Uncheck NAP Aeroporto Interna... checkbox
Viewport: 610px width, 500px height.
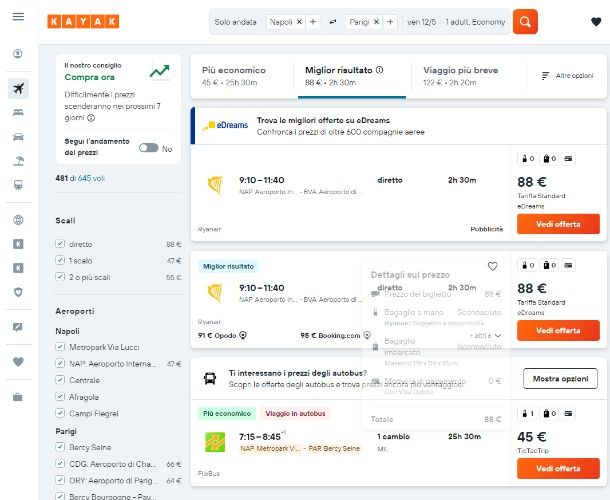pos(60,363)
